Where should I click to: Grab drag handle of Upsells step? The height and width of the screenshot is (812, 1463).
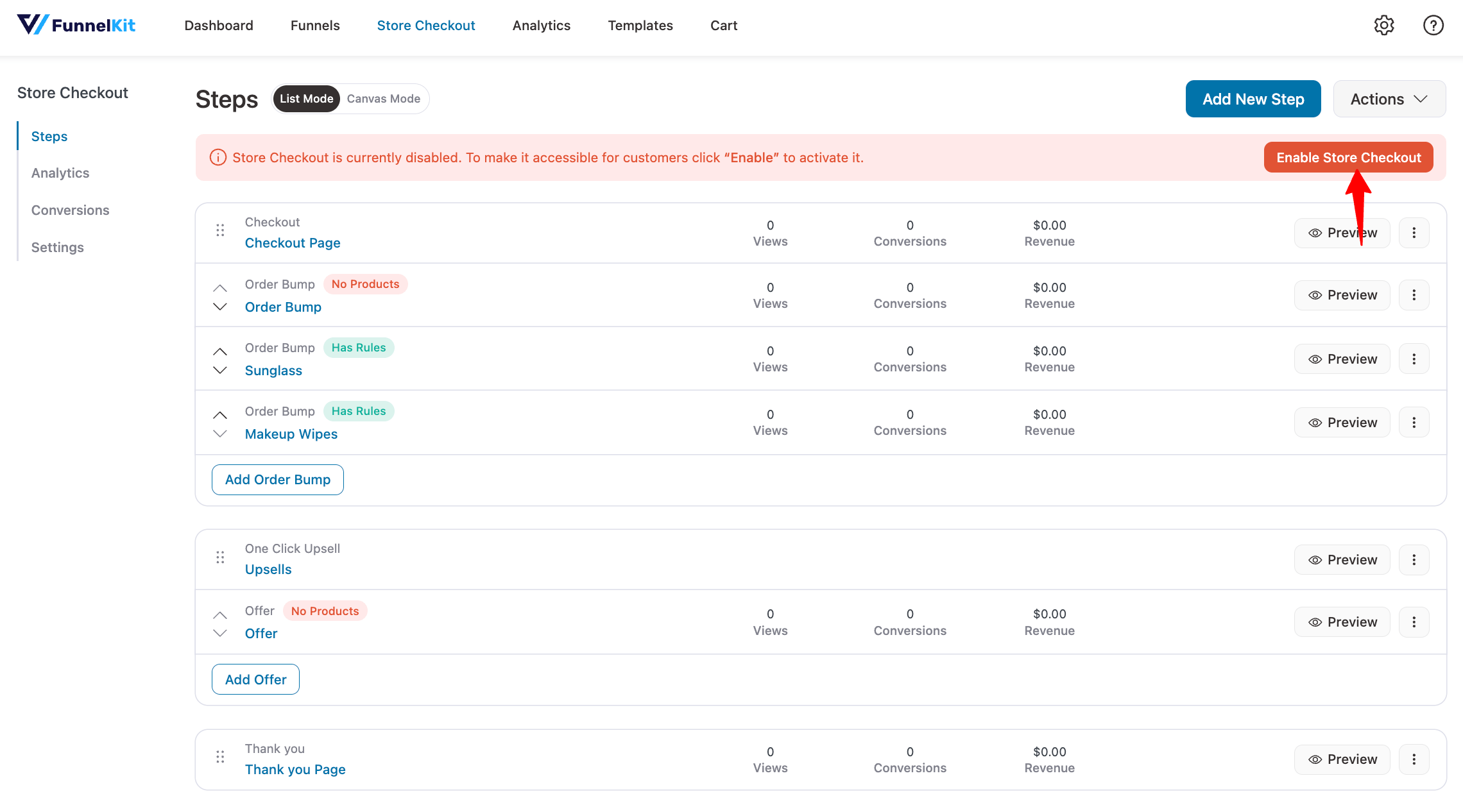[220, 557]
